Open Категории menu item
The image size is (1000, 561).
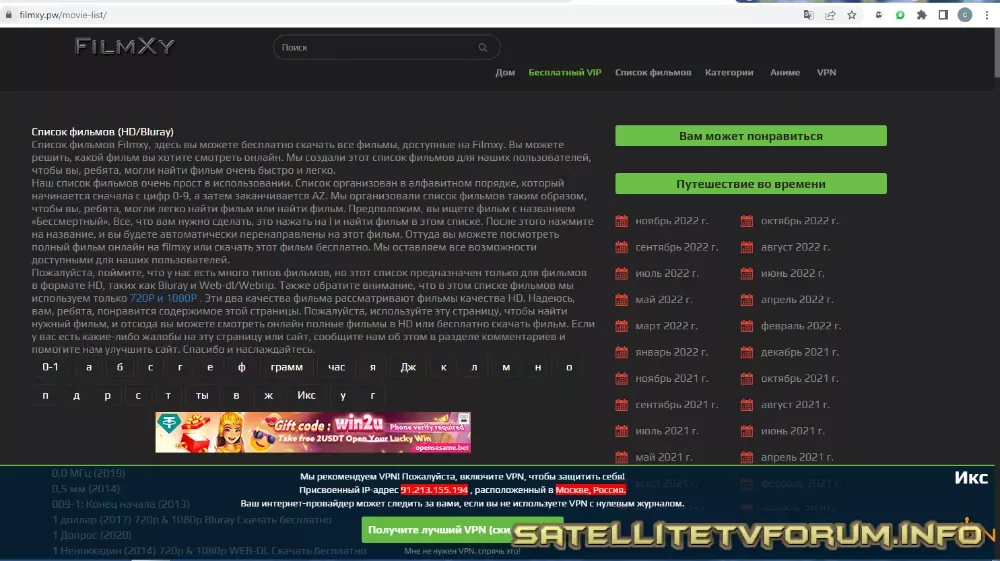click(x=729, y=72)
